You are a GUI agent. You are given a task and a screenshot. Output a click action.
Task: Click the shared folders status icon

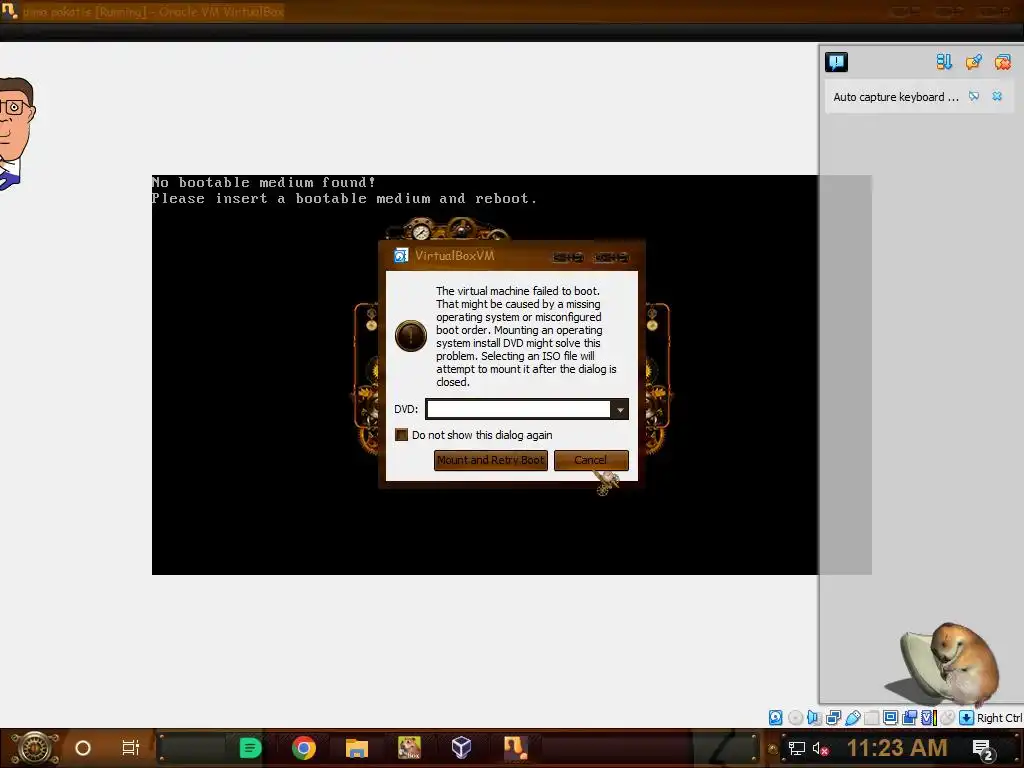[x=871, y=718]
